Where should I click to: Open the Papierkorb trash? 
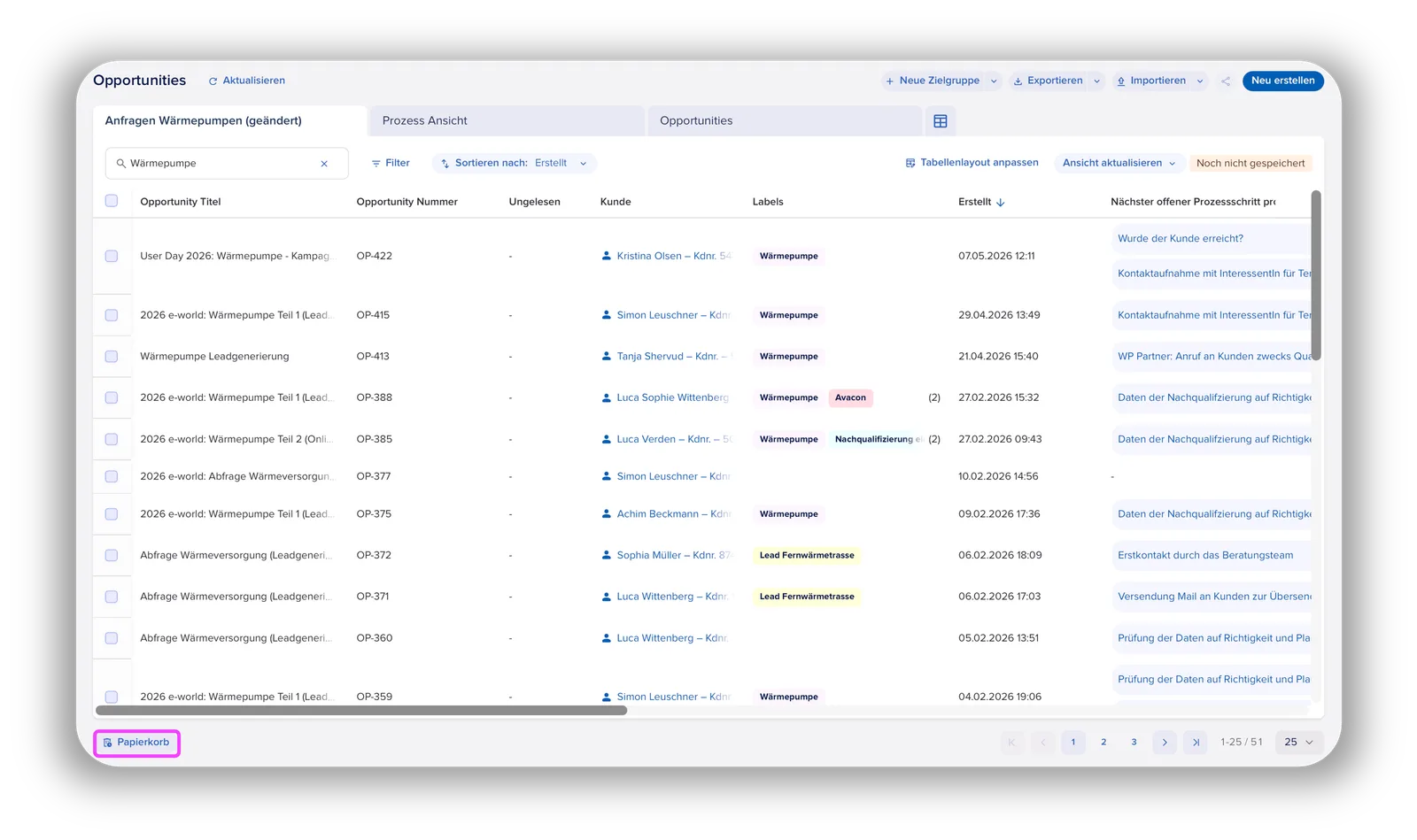click(x=137, y=743)
